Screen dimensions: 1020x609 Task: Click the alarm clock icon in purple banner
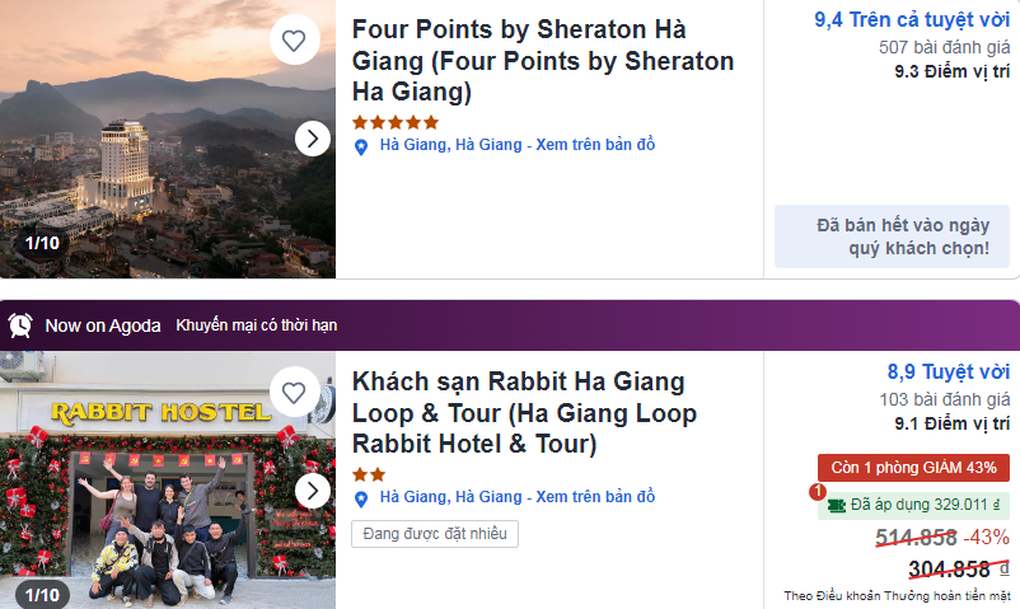point(20,325)
